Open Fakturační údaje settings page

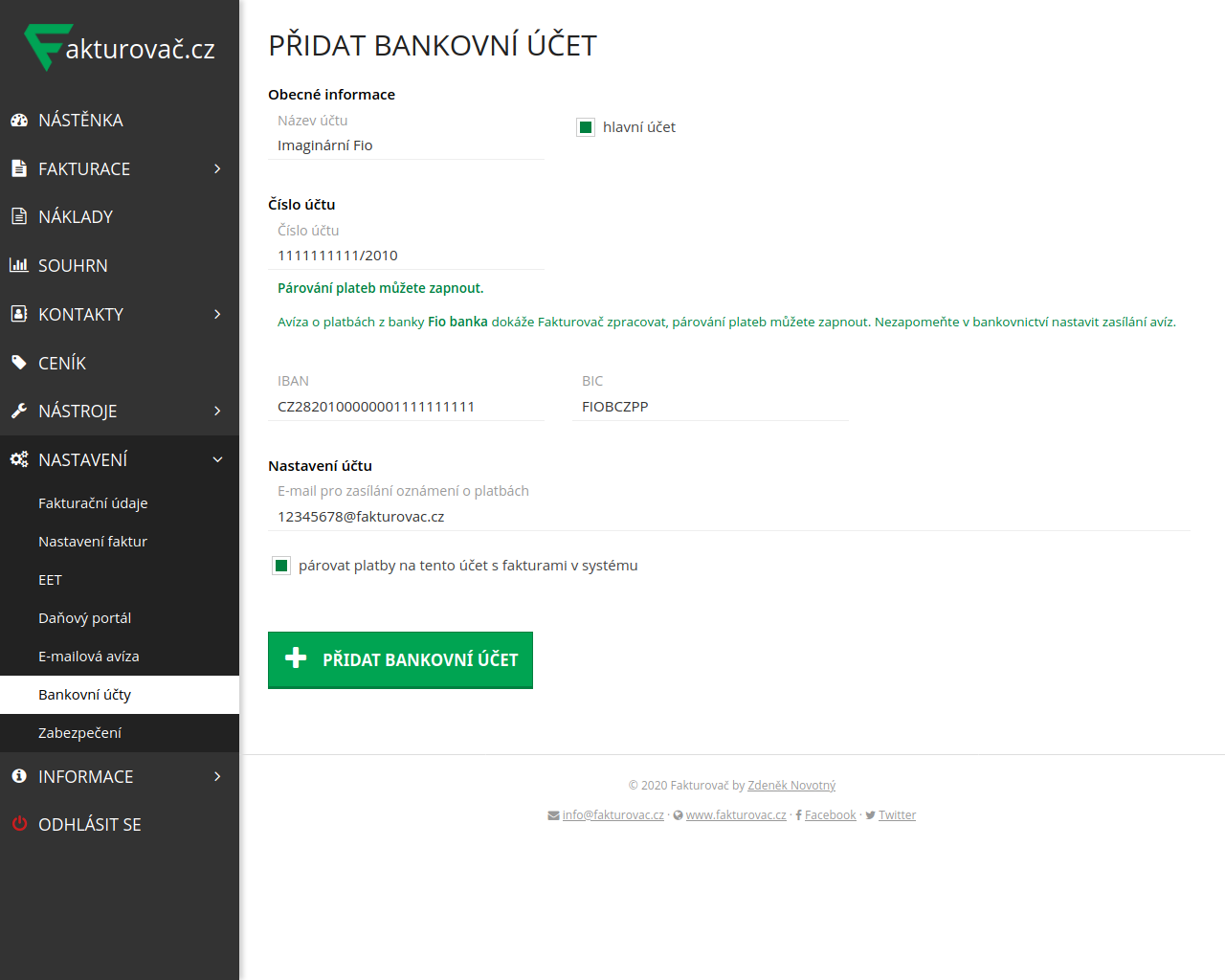[x=93, y=503]
